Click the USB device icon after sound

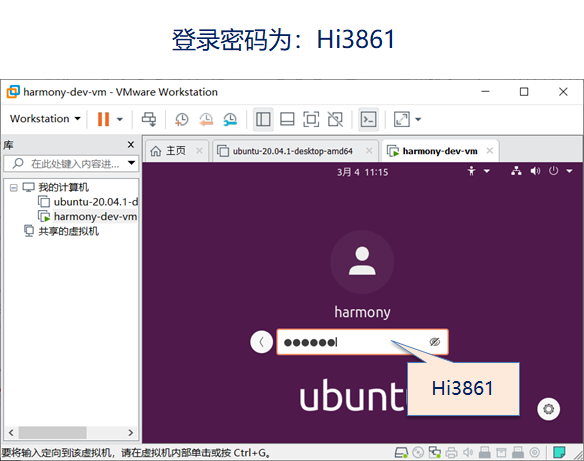(485, 452)
